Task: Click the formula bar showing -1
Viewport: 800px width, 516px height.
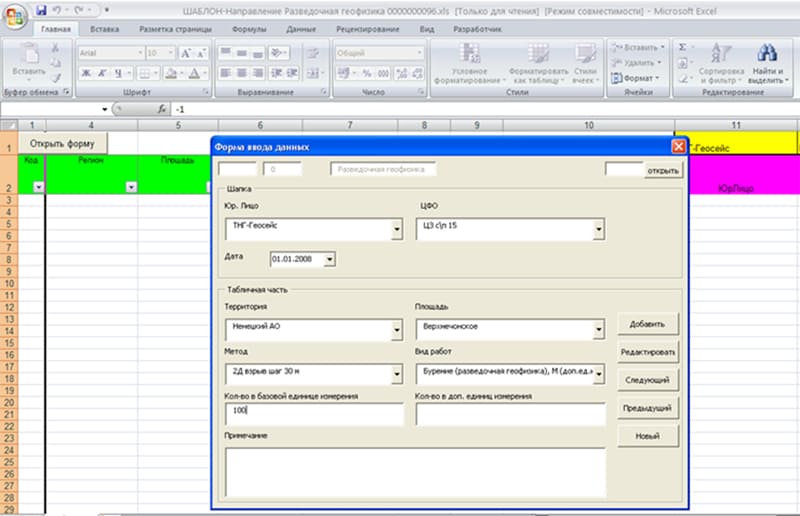Action: (485, 109)
